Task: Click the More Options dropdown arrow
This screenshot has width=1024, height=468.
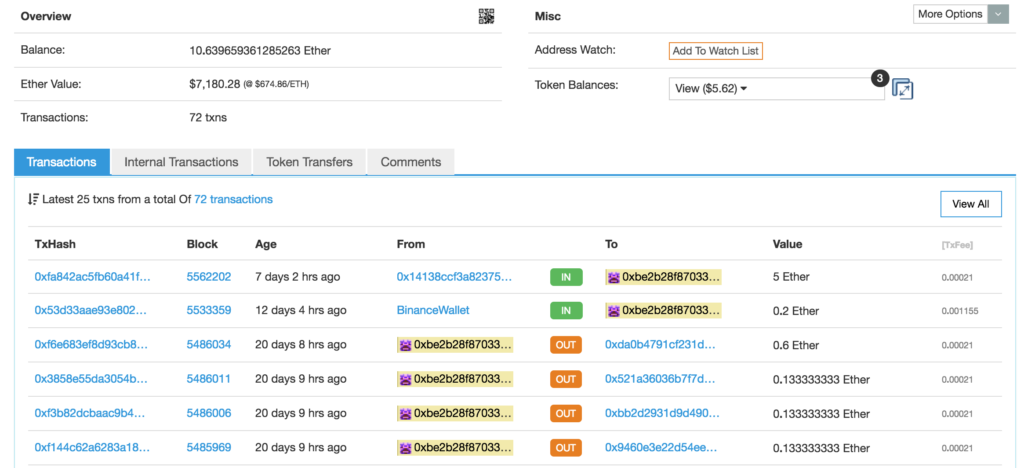Action: [x=997, y=14]
